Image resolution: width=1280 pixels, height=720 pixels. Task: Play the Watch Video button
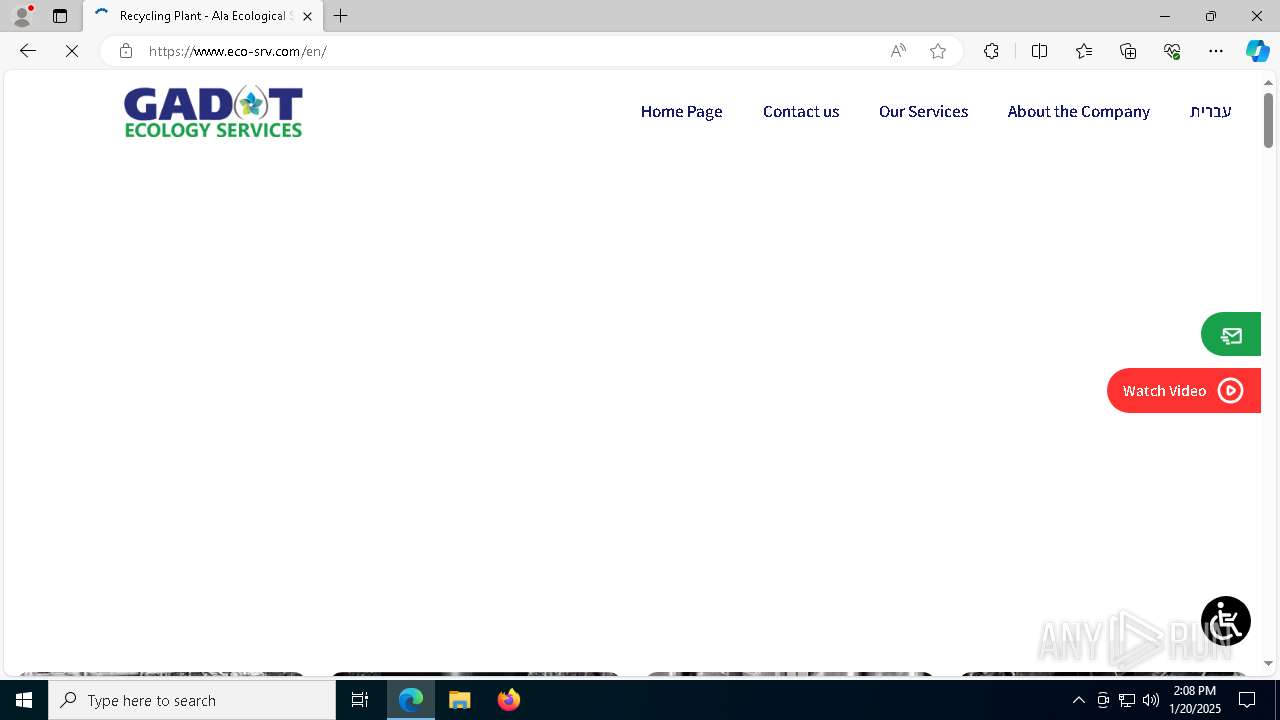point(1184,390)
